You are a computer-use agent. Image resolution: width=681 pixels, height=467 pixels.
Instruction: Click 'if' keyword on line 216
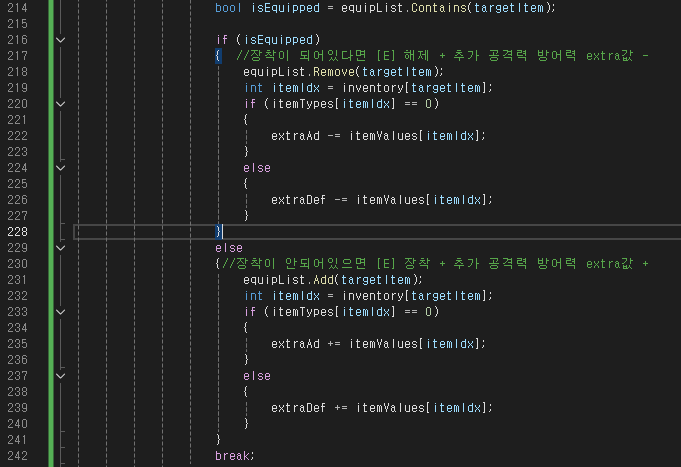[222, 40]
